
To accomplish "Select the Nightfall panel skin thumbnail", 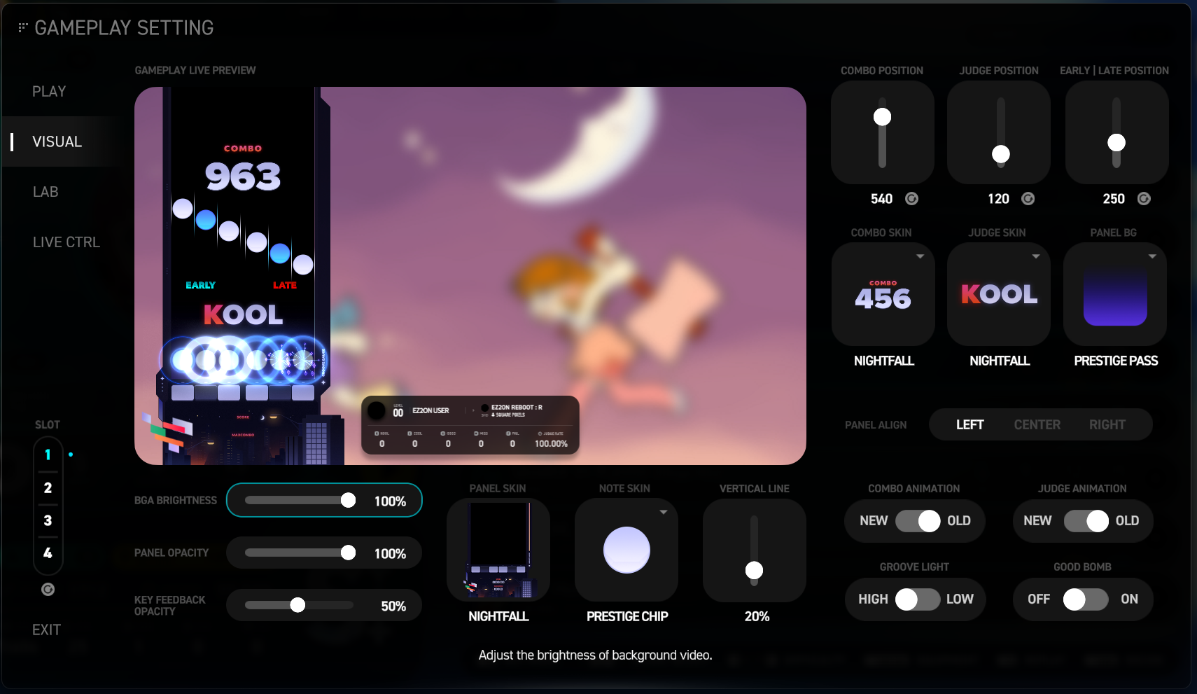I will click(x=498, y=550).
